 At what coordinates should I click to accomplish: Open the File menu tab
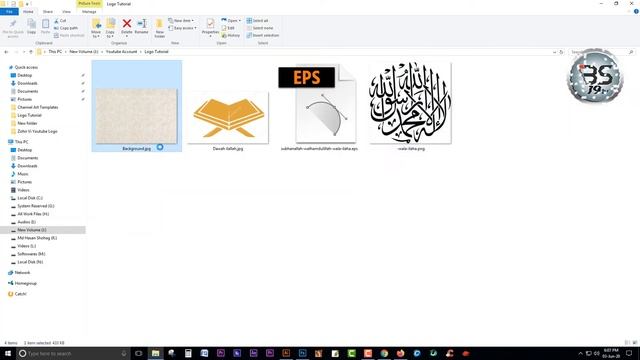click(x=9, y=11)
